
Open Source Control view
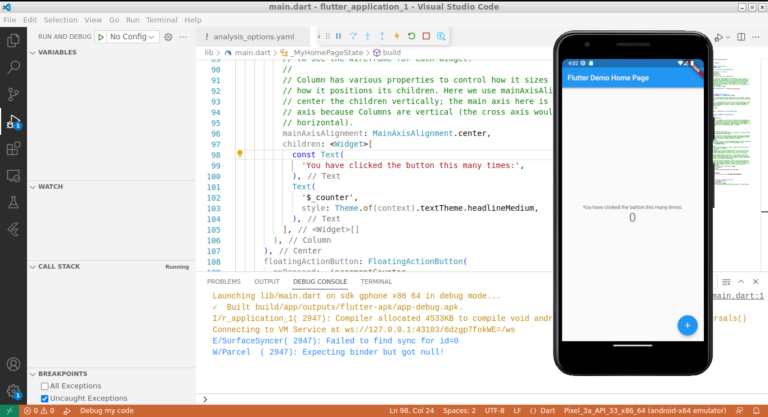(13, 94)
